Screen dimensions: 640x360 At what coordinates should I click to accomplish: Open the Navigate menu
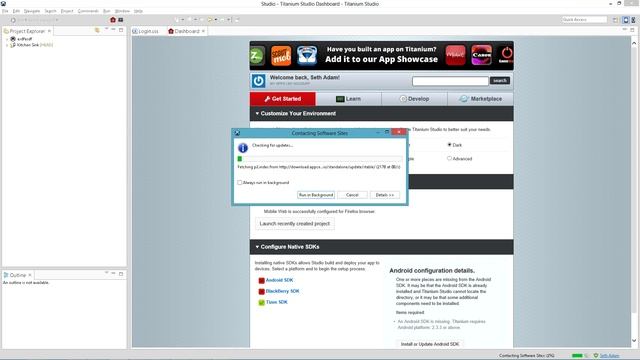(32, 11)
